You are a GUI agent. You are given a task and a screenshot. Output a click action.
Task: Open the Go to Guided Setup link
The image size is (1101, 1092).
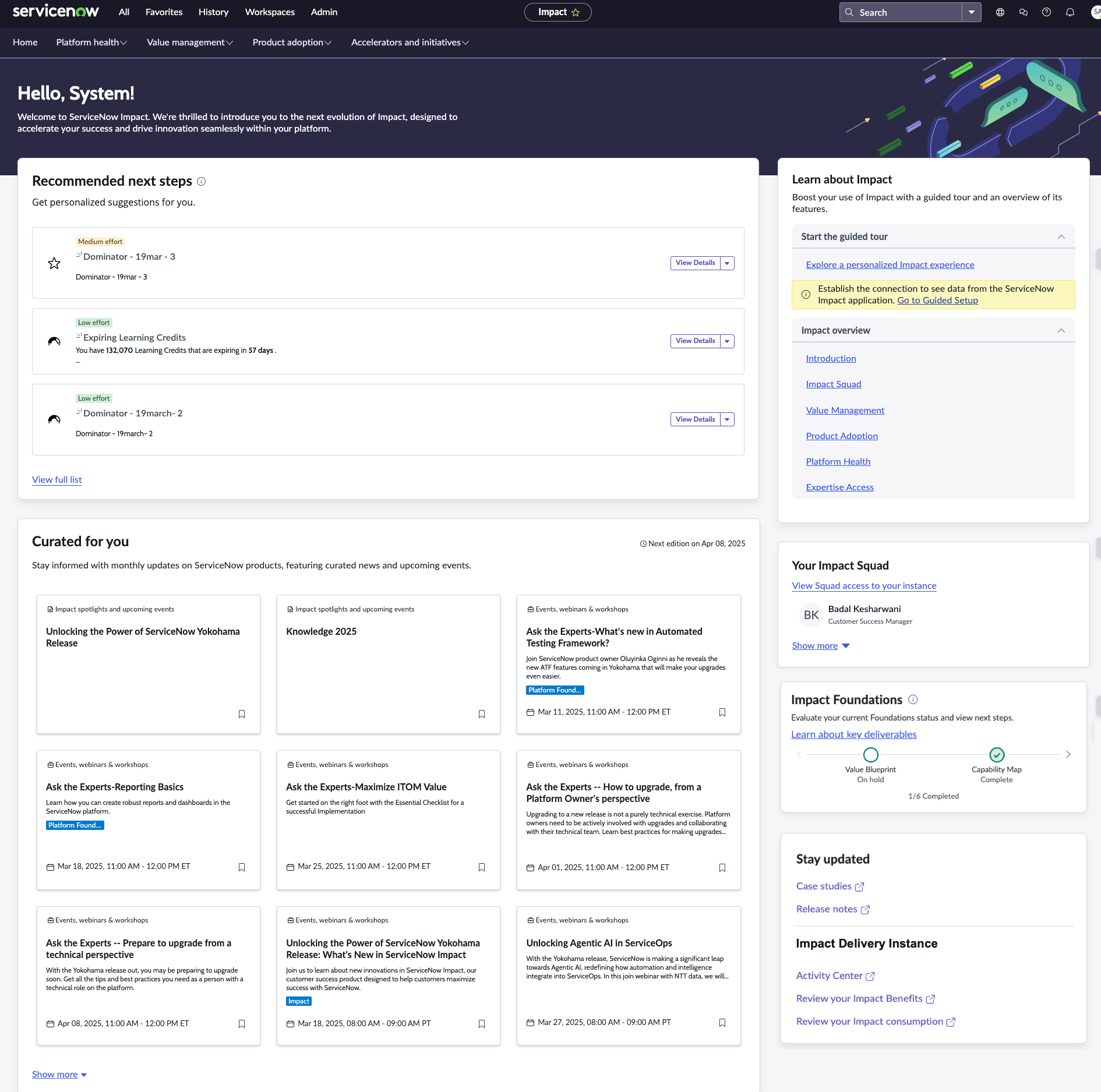pos(937,301)
